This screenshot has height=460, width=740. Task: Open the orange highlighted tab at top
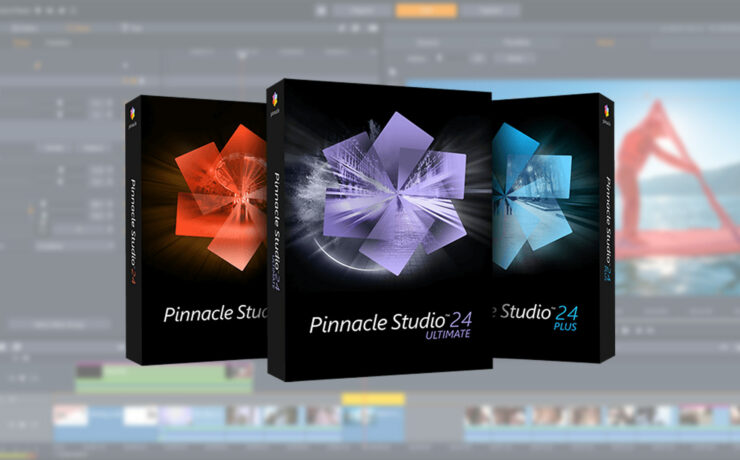[x=426, y=10]
